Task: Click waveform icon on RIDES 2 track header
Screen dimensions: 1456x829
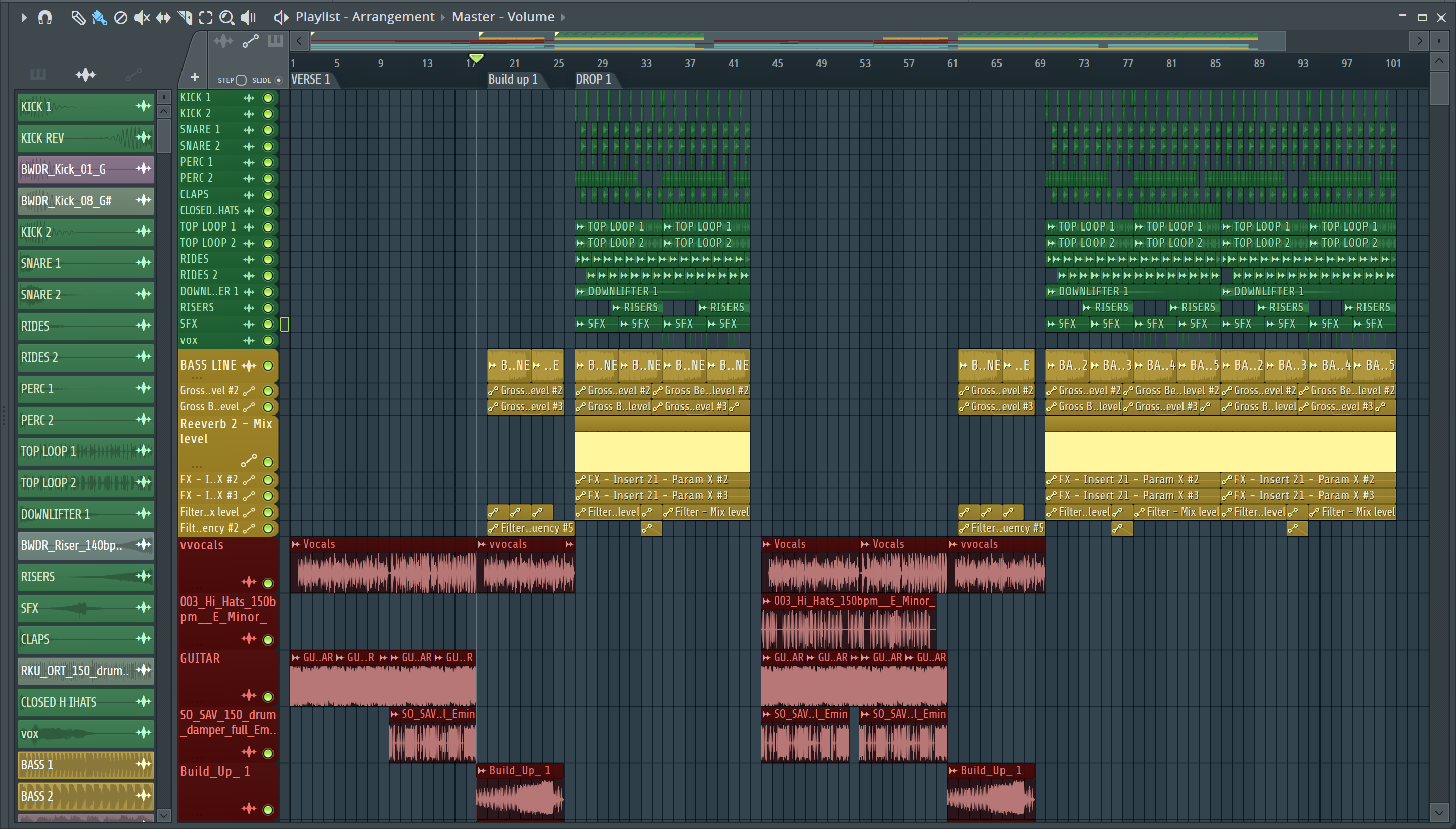Action: coord(249,275)
